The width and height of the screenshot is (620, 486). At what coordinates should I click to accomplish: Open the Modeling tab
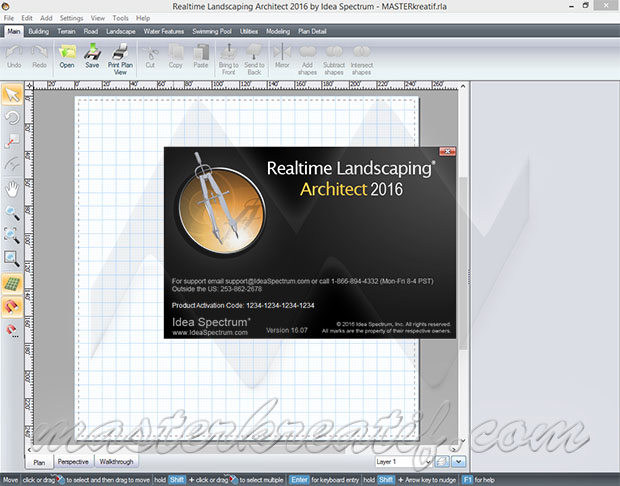pos(278,31)
